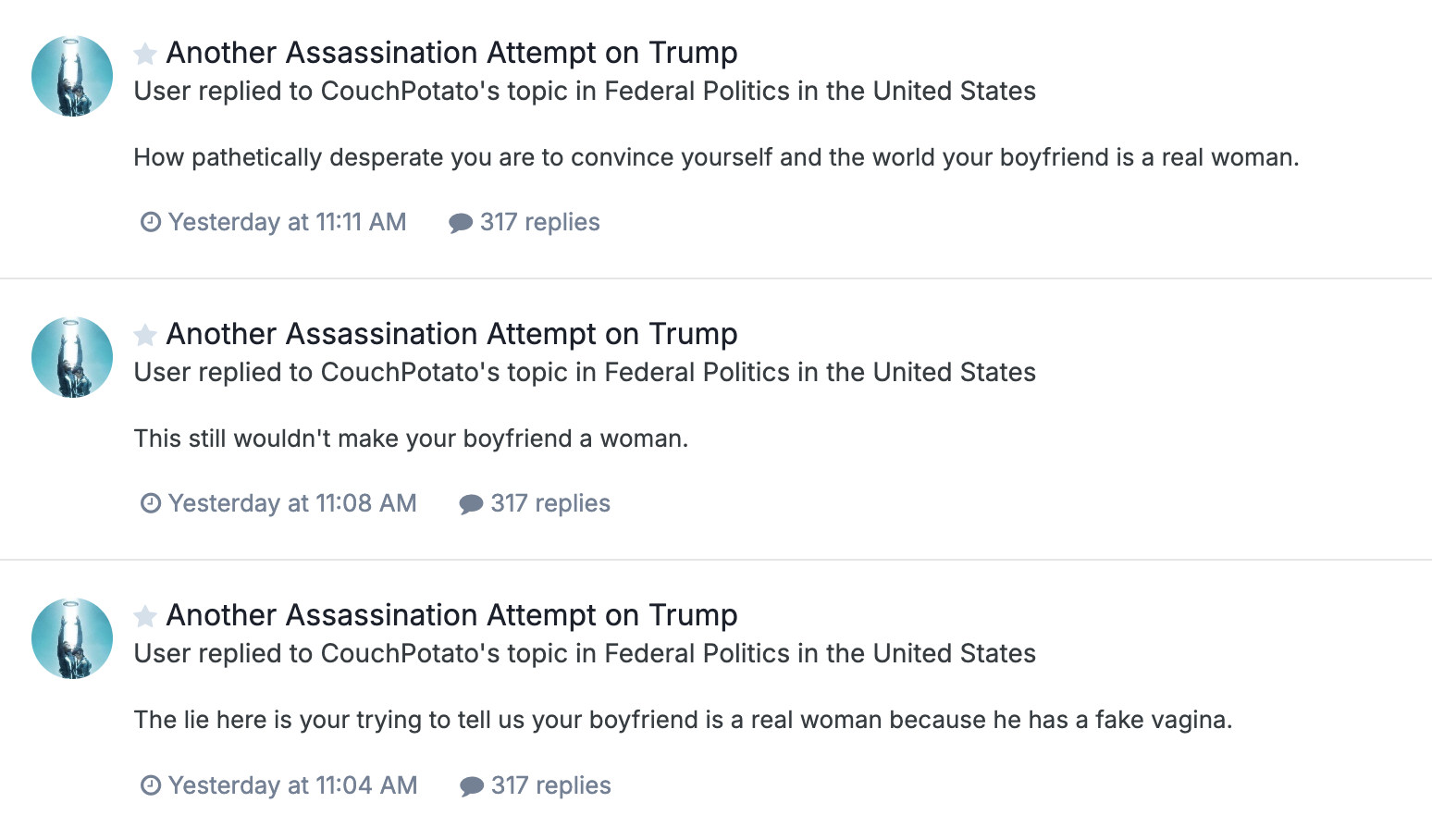Viewport: 1432px width, 840px height.
Task: Open user avatar on the 11:04 AM post
Action: pyautogui.click(x=72, y=638)
